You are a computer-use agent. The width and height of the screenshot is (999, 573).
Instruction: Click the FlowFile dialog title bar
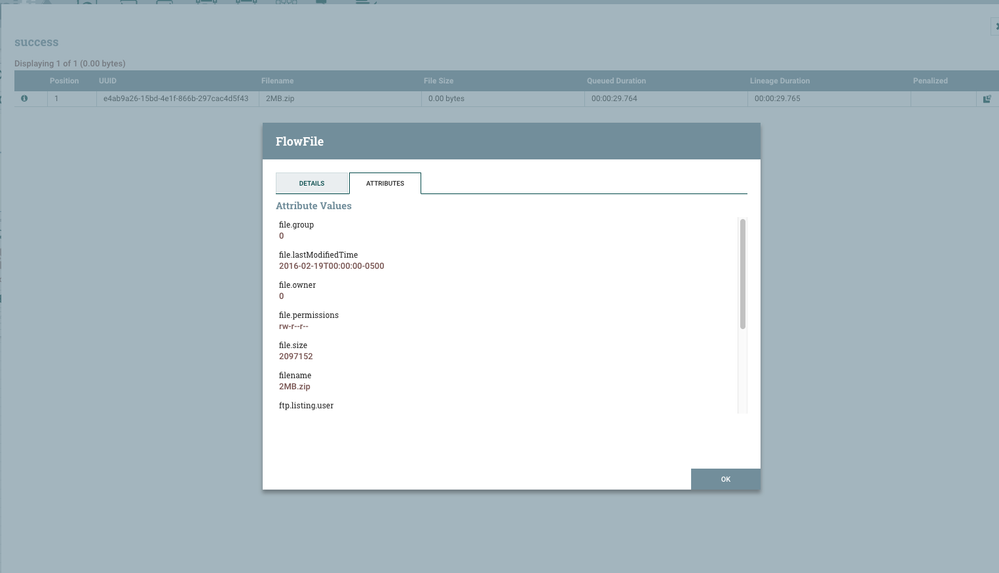coord(512,141)
